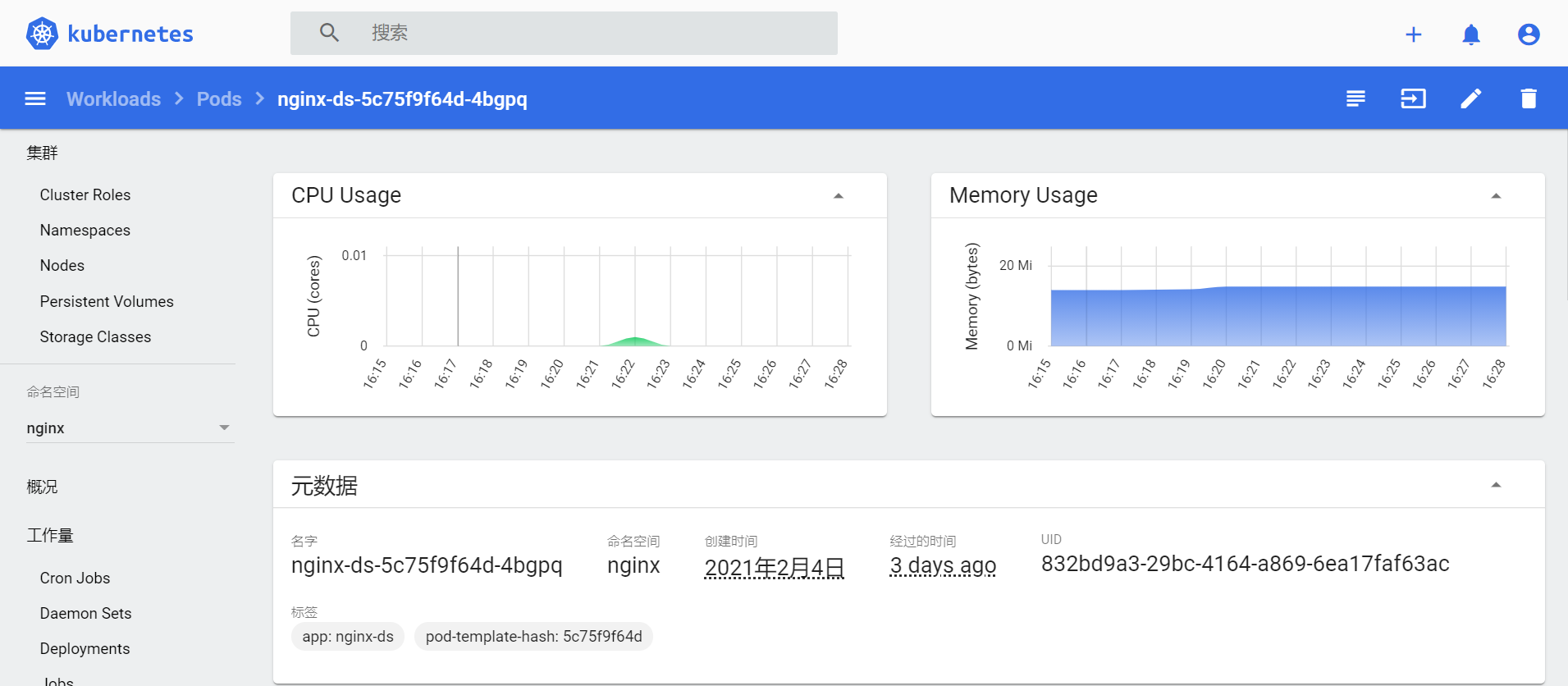The image size is (1568, 686).
Task: Collapse the CPU Usage card
Action: [839, 196]
